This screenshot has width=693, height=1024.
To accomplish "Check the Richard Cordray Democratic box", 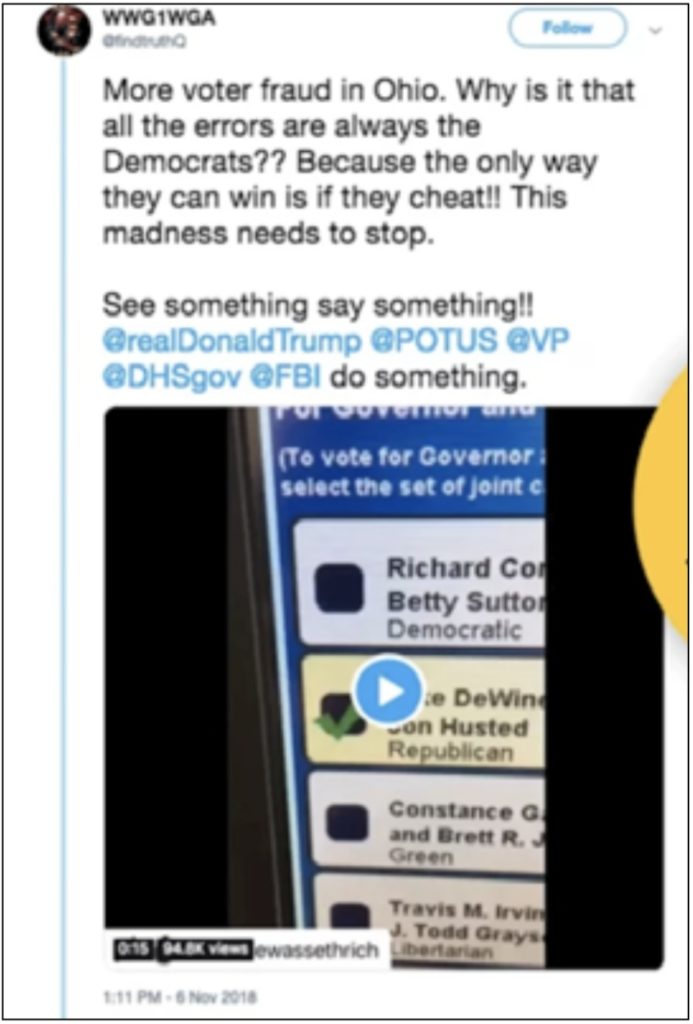I will coord(339,588).
